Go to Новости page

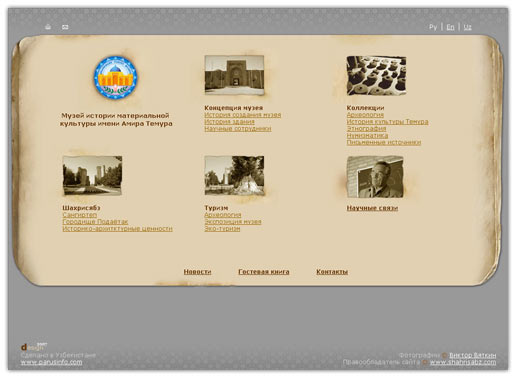(x=197, y=272)
